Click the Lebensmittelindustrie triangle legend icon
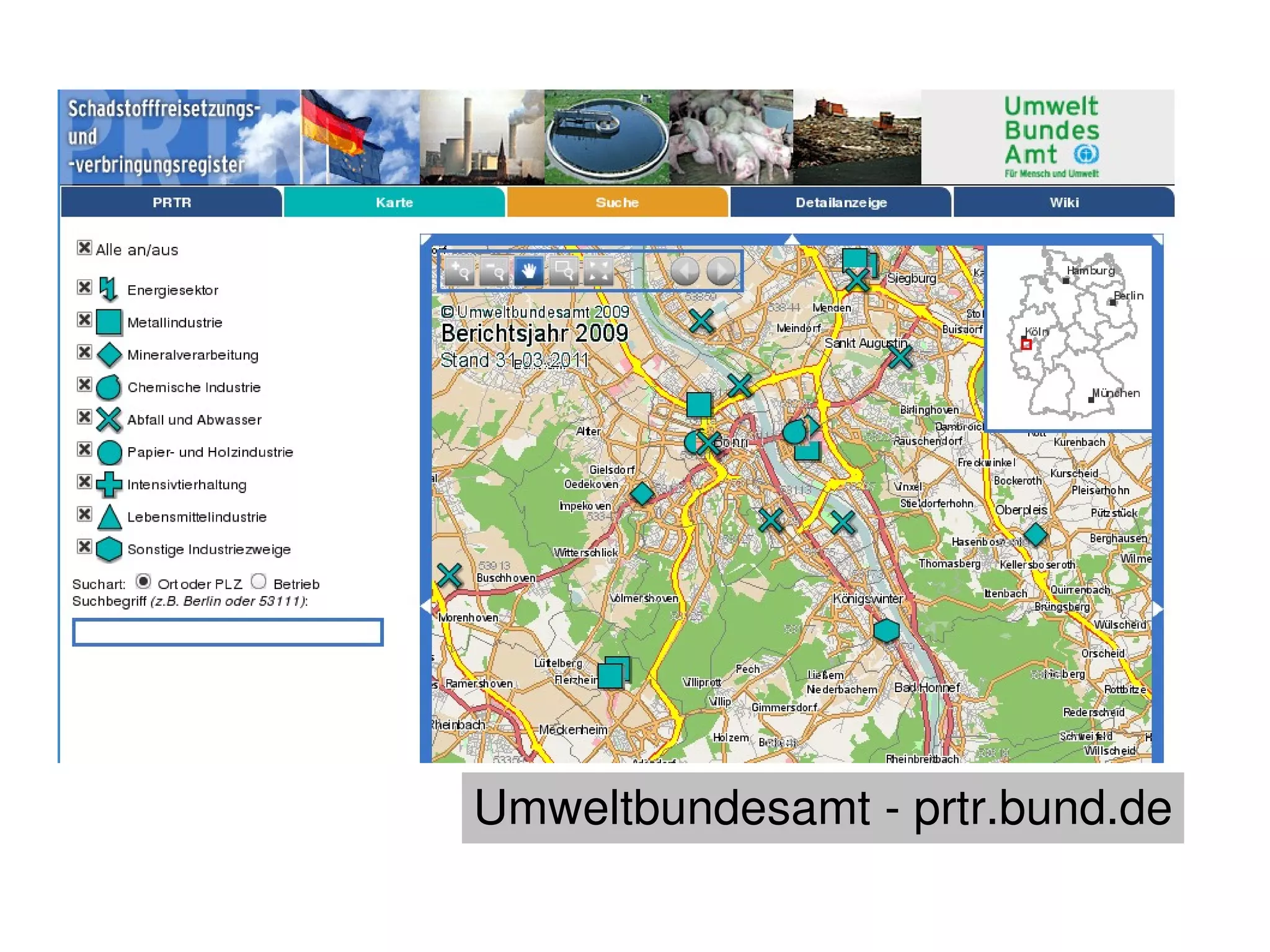This screenshot has width=1270, height=952. click(x=109, y=517)
